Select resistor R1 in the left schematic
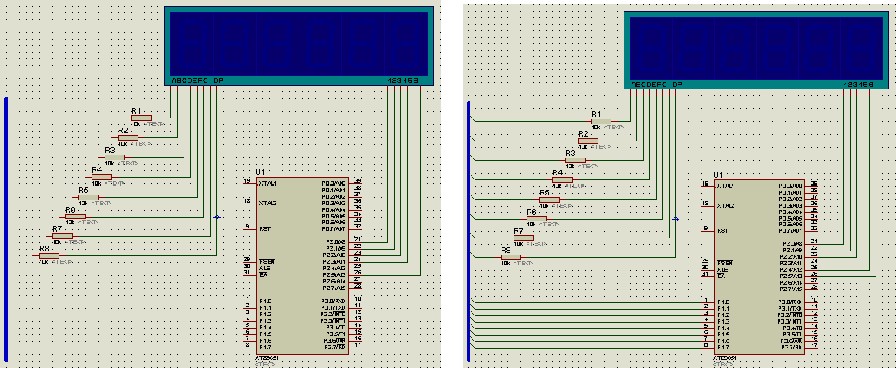Image resolution: width=896 pixels, height=368 pixels. click(141, 118)
